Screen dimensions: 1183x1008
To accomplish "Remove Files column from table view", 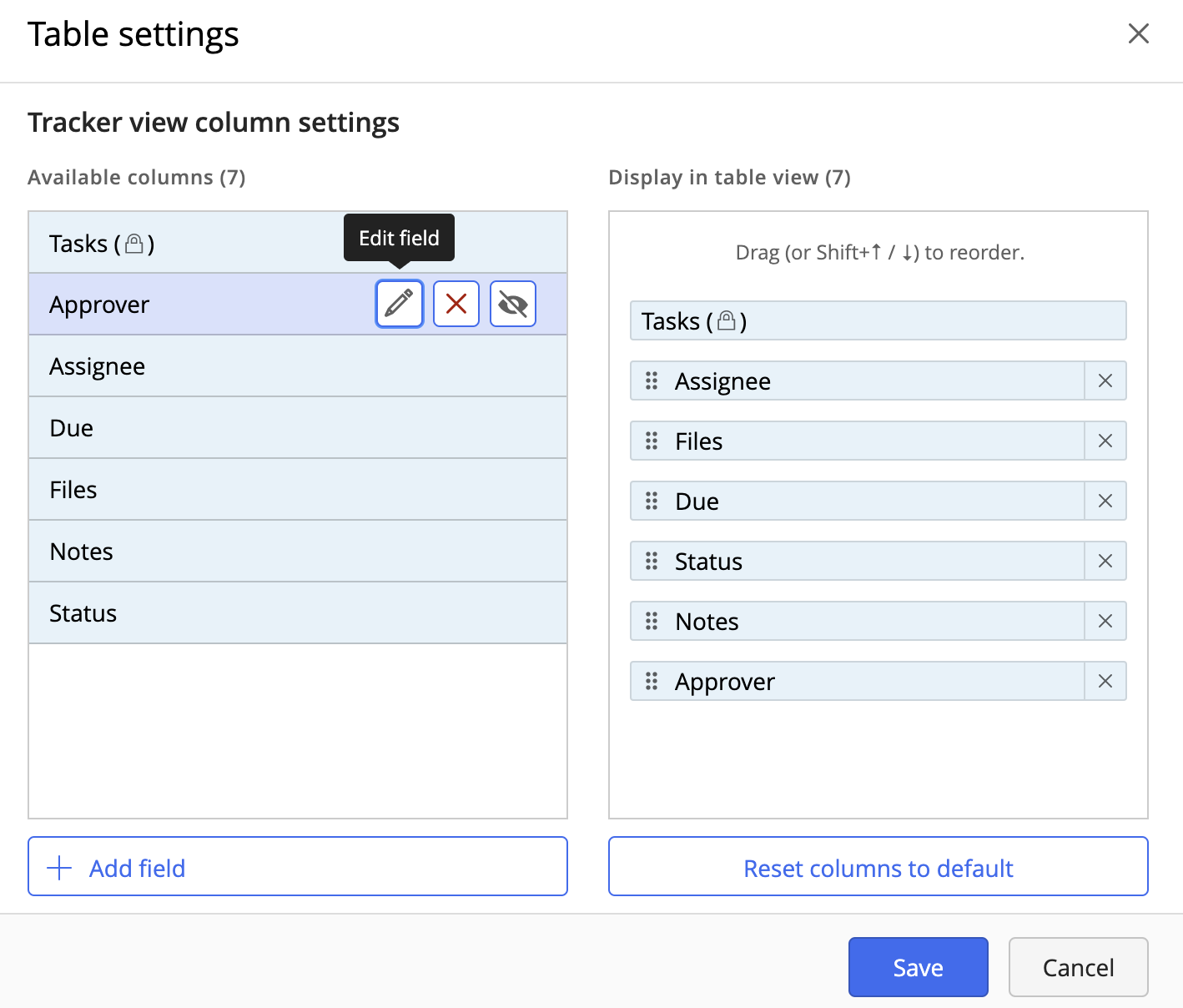I will coord(1105,441).
